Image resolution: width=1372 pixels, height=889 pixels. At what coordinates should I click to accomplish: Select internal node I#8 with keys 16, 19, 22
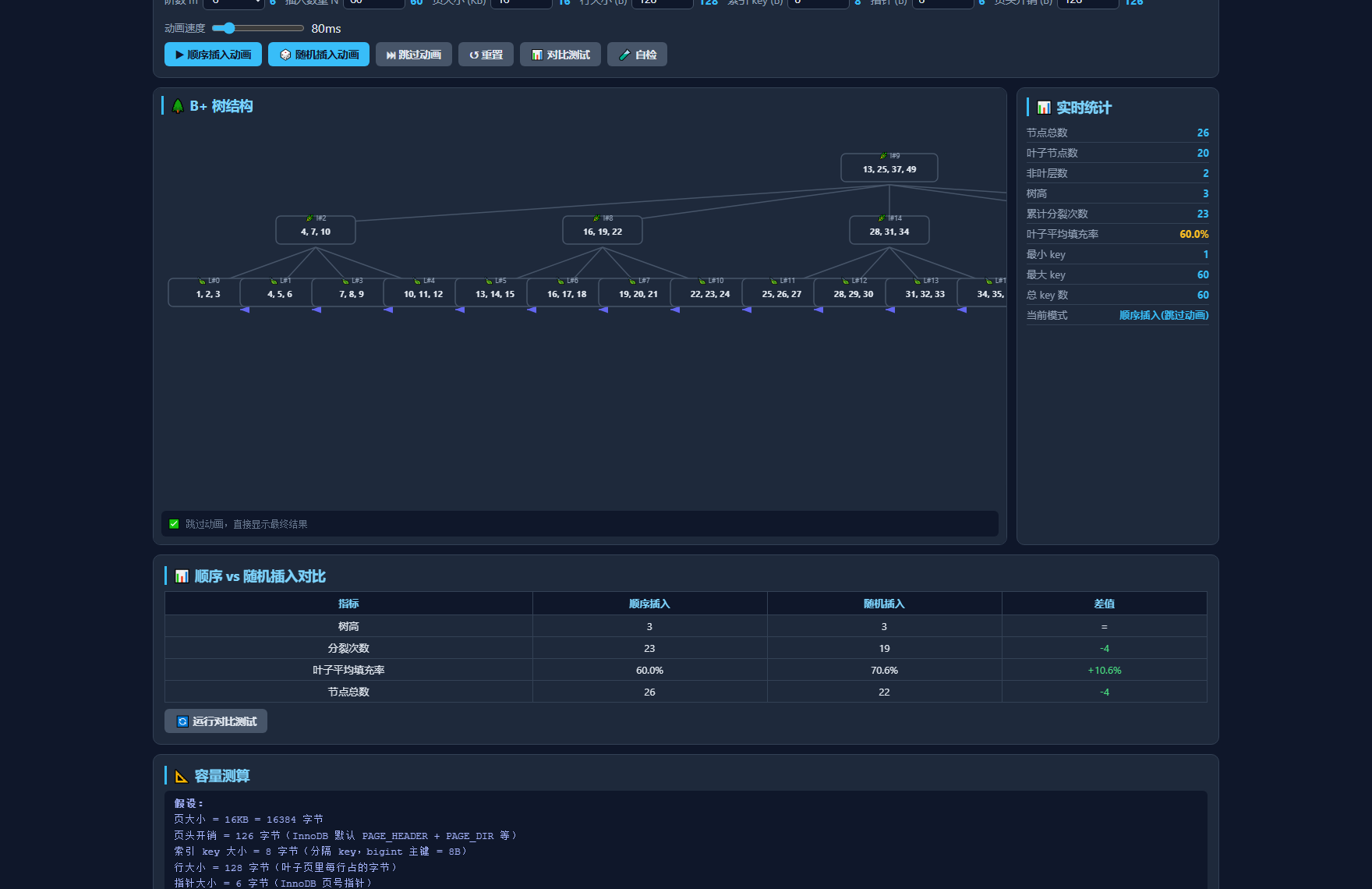(x=603, y=230)
